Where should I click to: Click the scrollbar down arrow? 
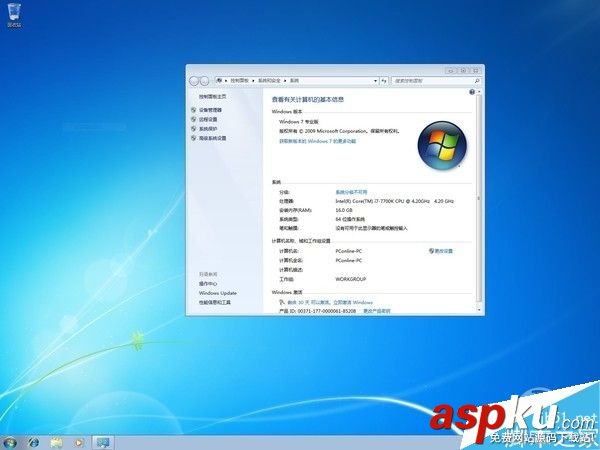479,310
